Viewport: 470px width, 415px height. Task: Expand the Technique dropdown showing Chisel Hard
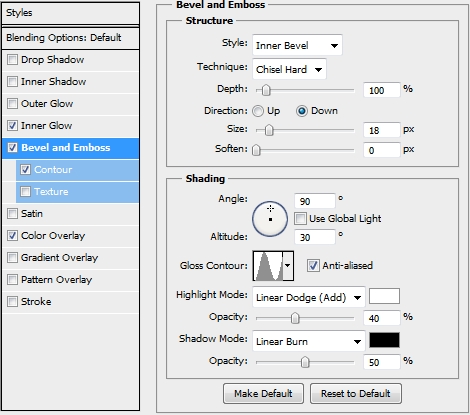[289, 69]
